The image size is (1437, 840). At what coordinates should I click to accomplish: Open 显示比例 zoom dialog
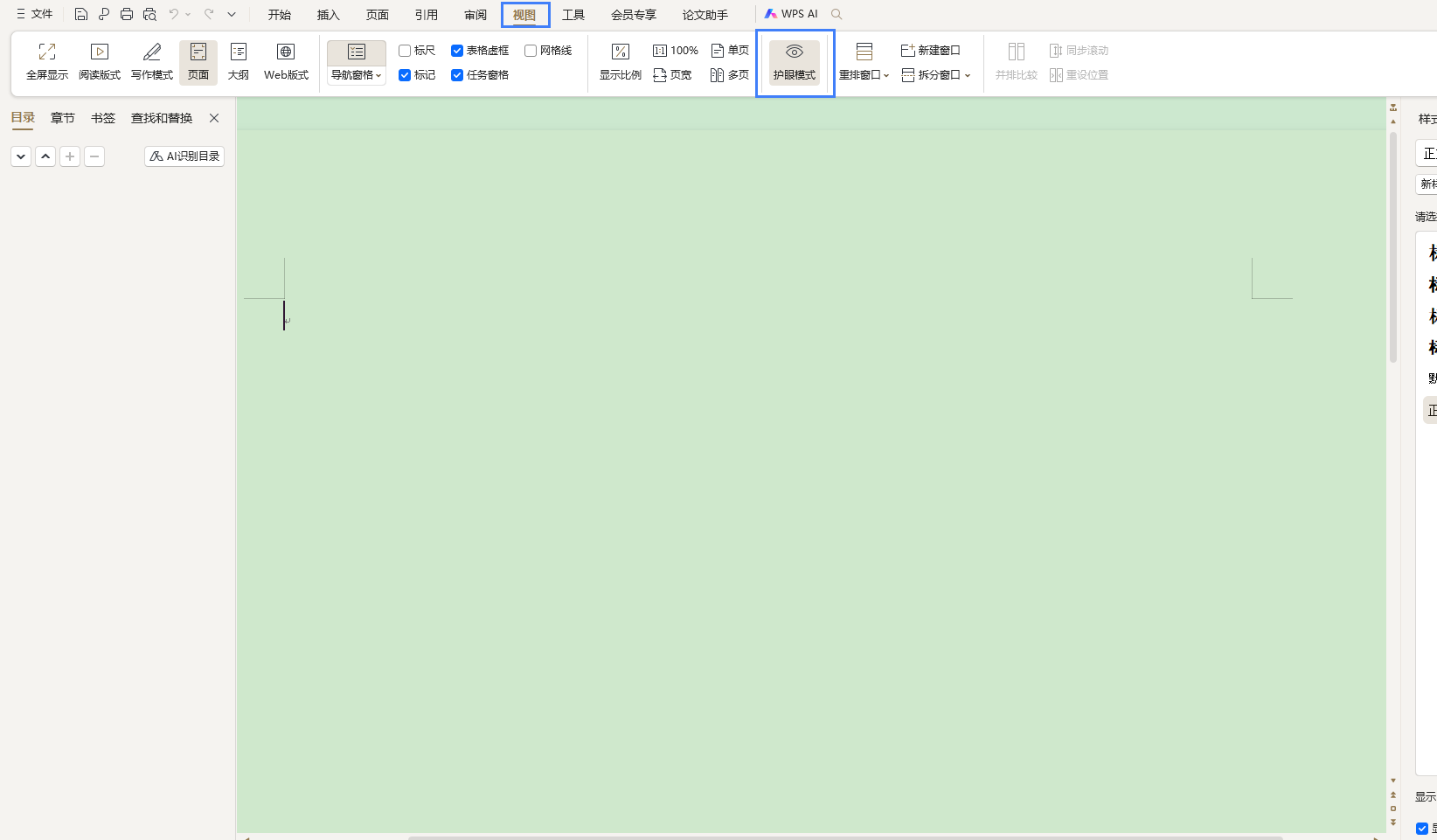pos(621,62)
